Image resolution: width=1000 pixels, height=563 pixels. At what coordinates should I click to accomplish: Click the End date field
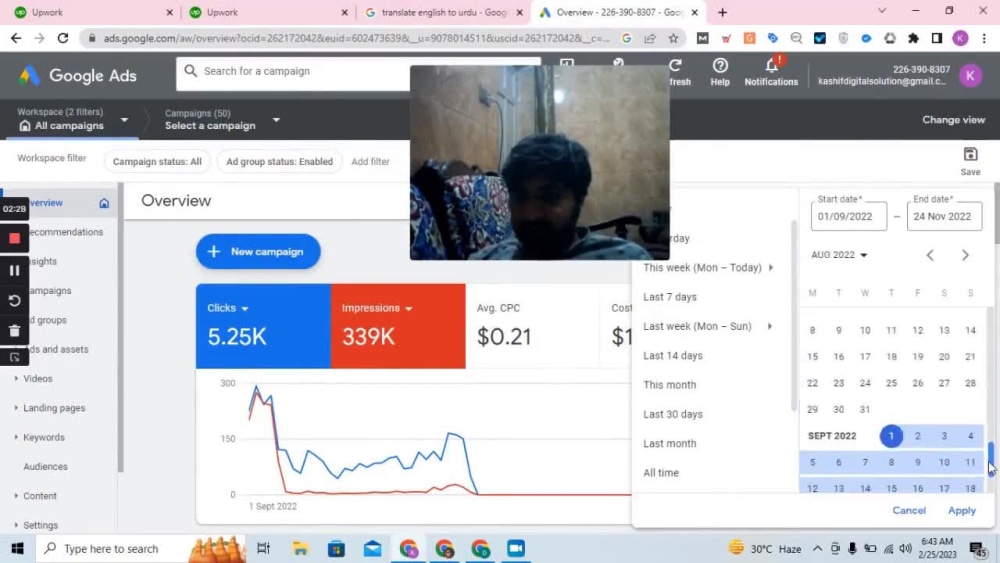(x=944, y=216)
